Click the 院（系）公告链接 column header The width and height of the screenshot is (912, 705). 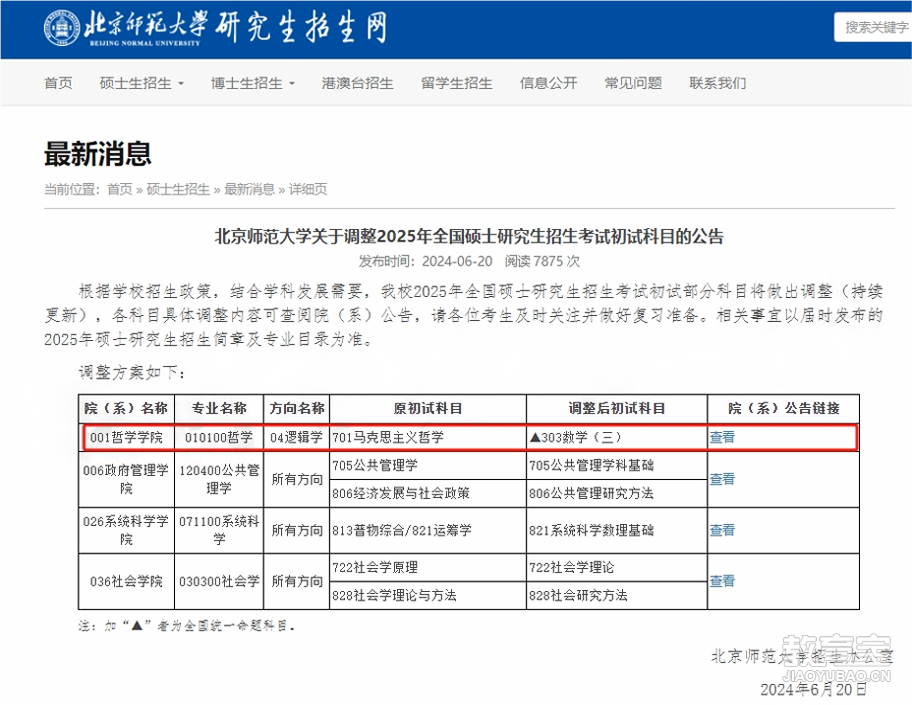pyautogui.click(x=783, y=408)
